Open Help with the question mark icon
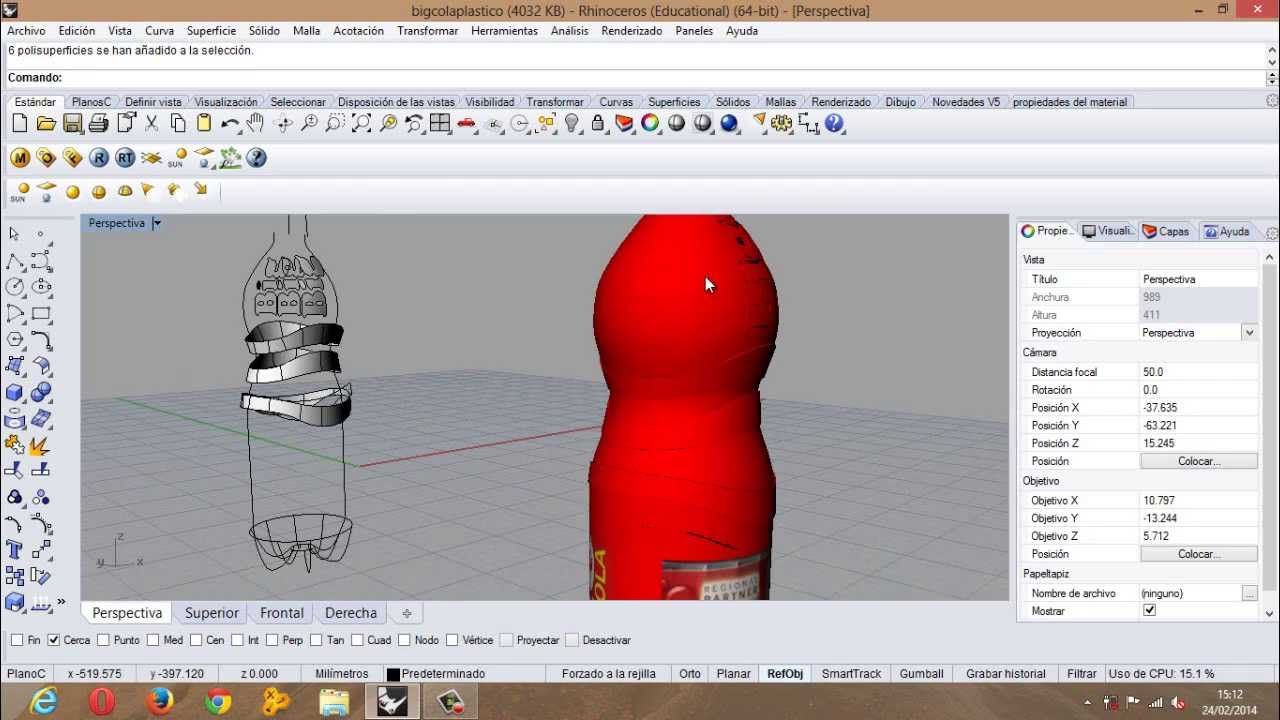This screenshot has height=720, width=1280. tap(835, 124)
